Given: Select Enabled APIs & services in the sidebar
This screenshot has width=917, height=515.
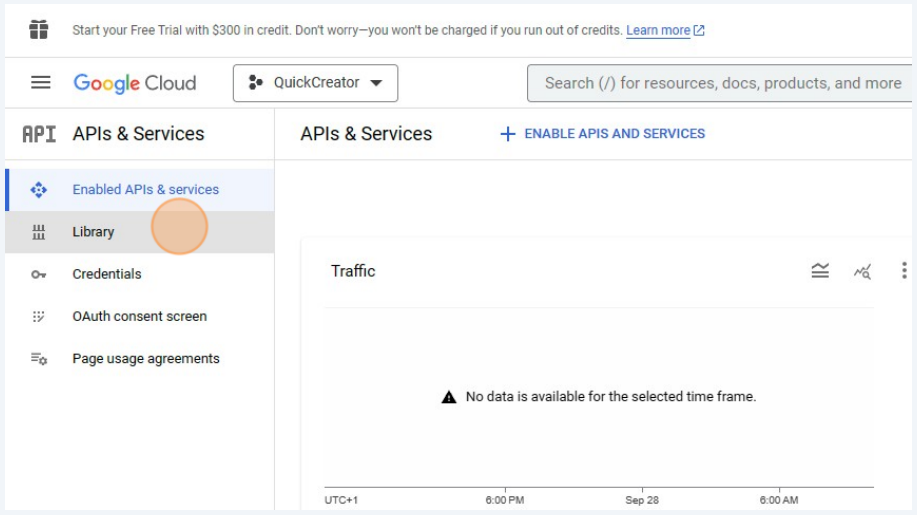Looking at the screenshot, I should [140, 189].
